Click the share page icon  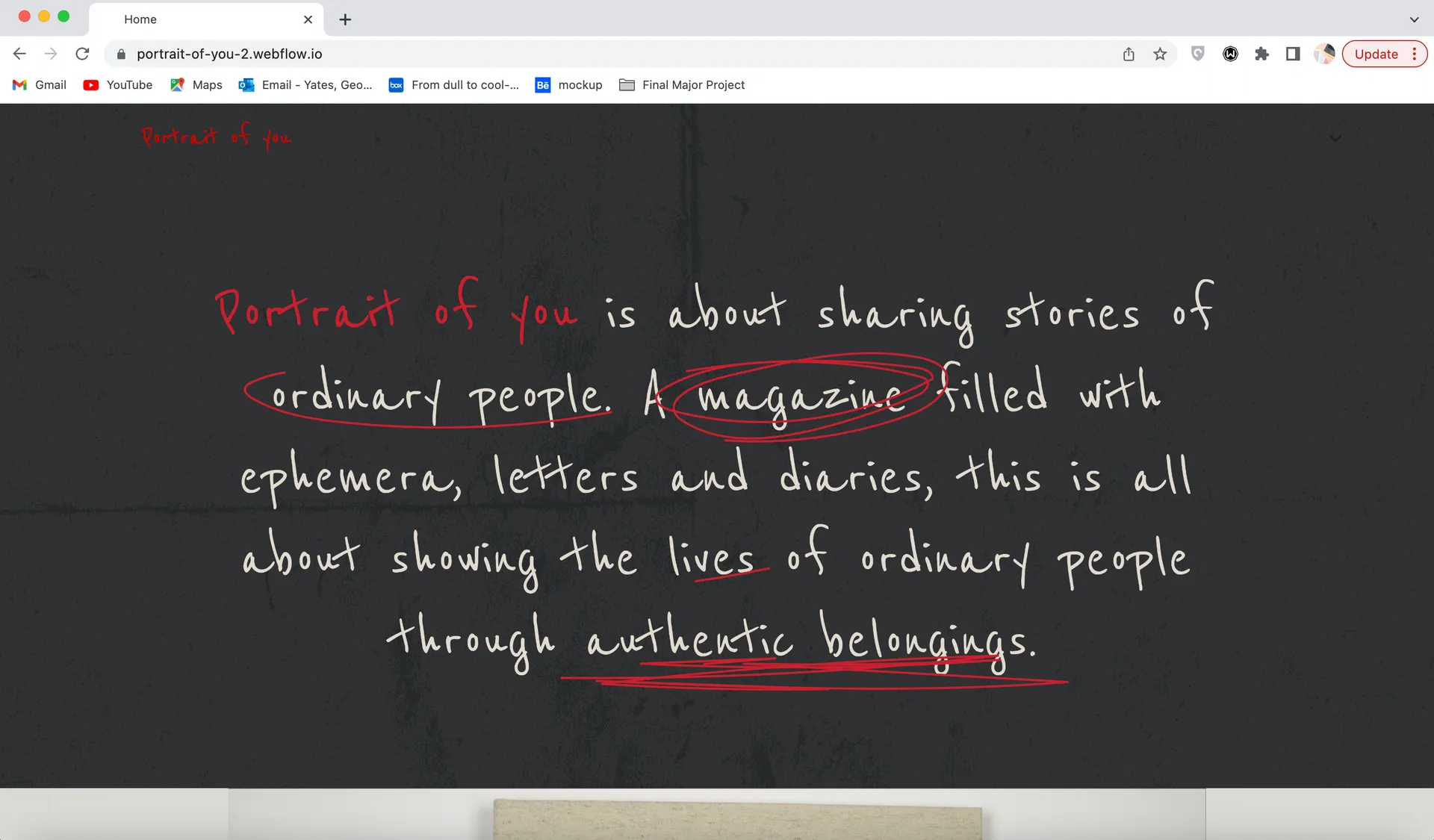[1129, 54]
